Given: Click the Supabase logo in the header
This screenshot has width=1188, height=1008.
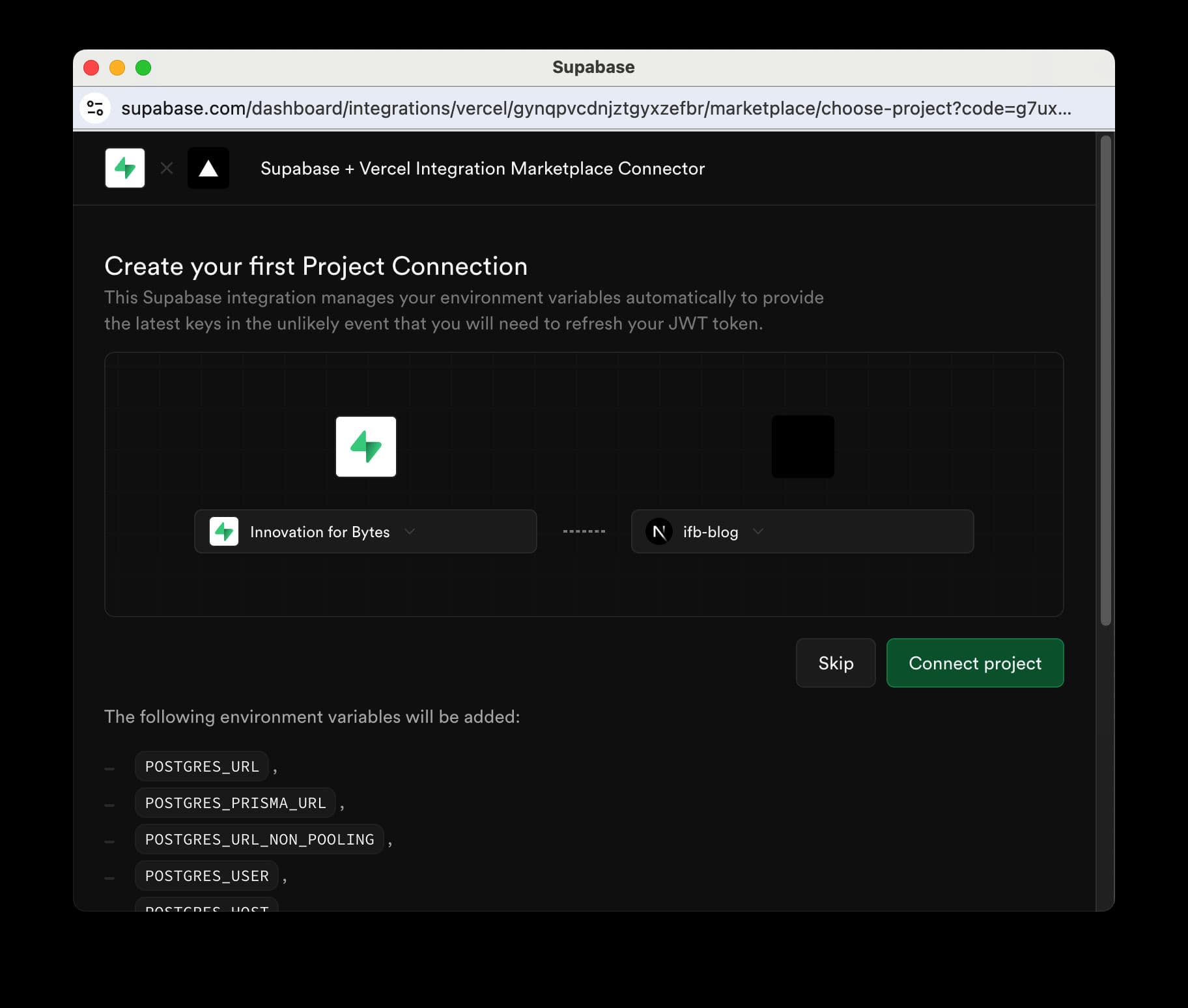Looking at the screenshot, I should click(x=125, y=168).
